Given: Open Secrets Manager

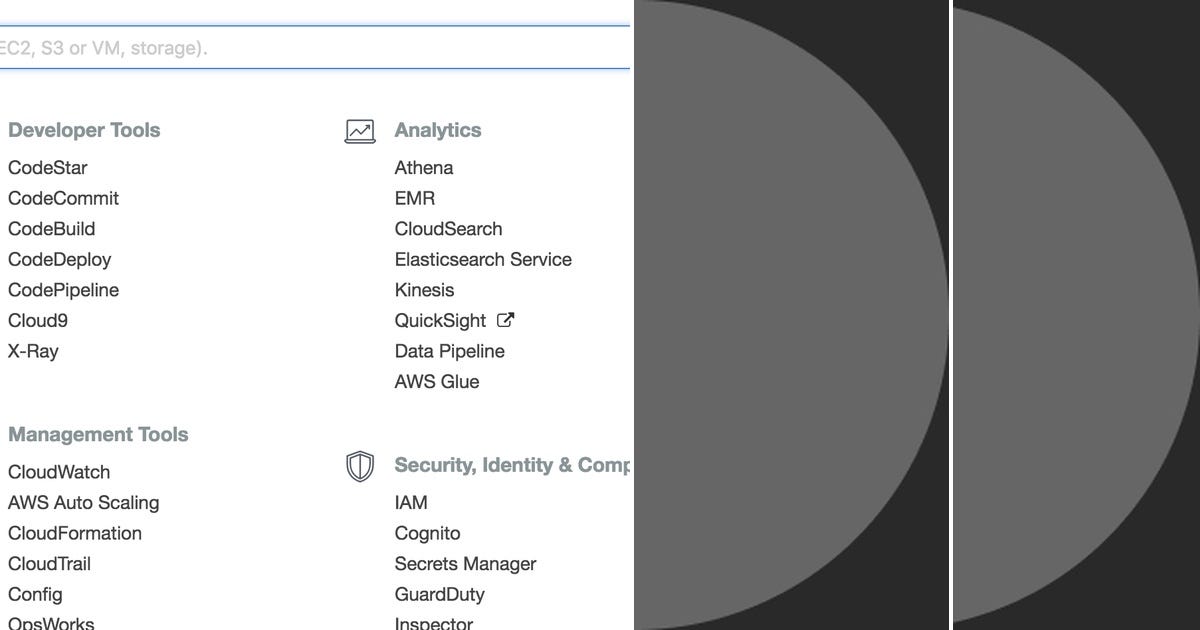Looking at the screenshot, I should (x=465, y=564).
